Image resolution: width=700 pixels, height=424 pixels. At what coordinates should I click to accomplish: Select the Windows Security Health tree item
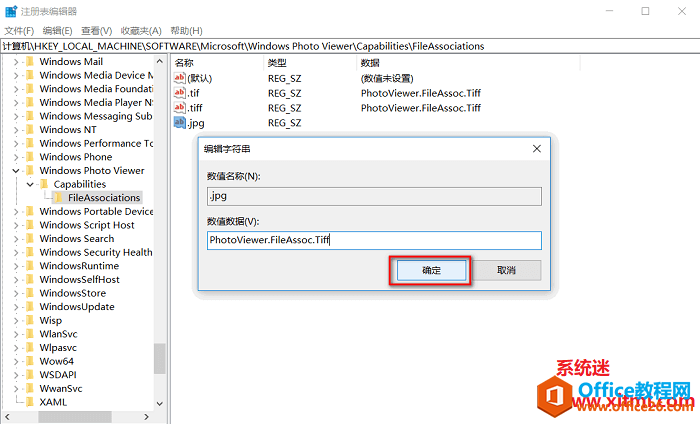(96, 252)
